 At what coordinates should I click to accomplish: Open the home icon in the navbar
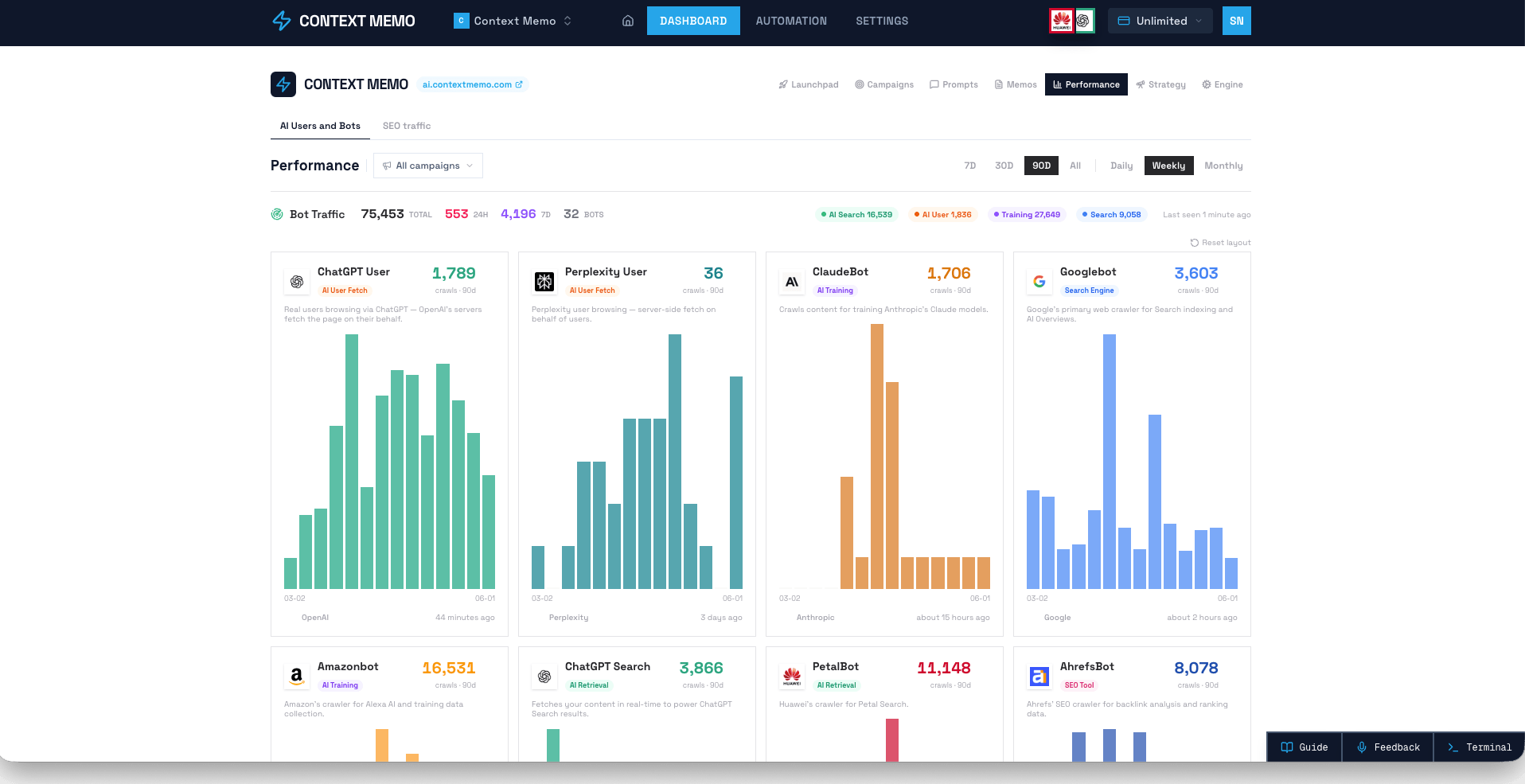(x=628, y=21)
